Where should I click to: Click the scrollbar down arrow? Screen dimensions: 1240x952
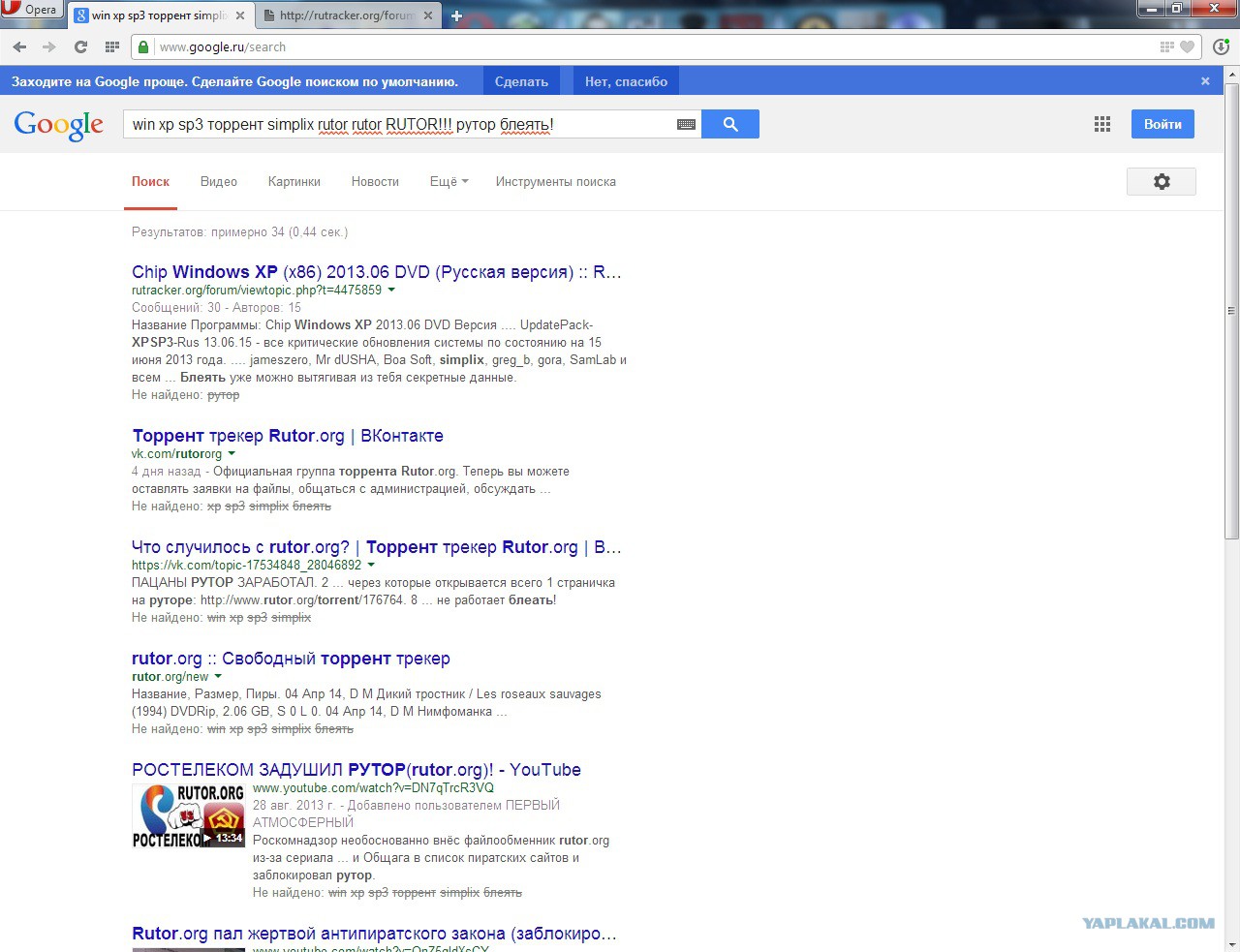pos(1232,944)
